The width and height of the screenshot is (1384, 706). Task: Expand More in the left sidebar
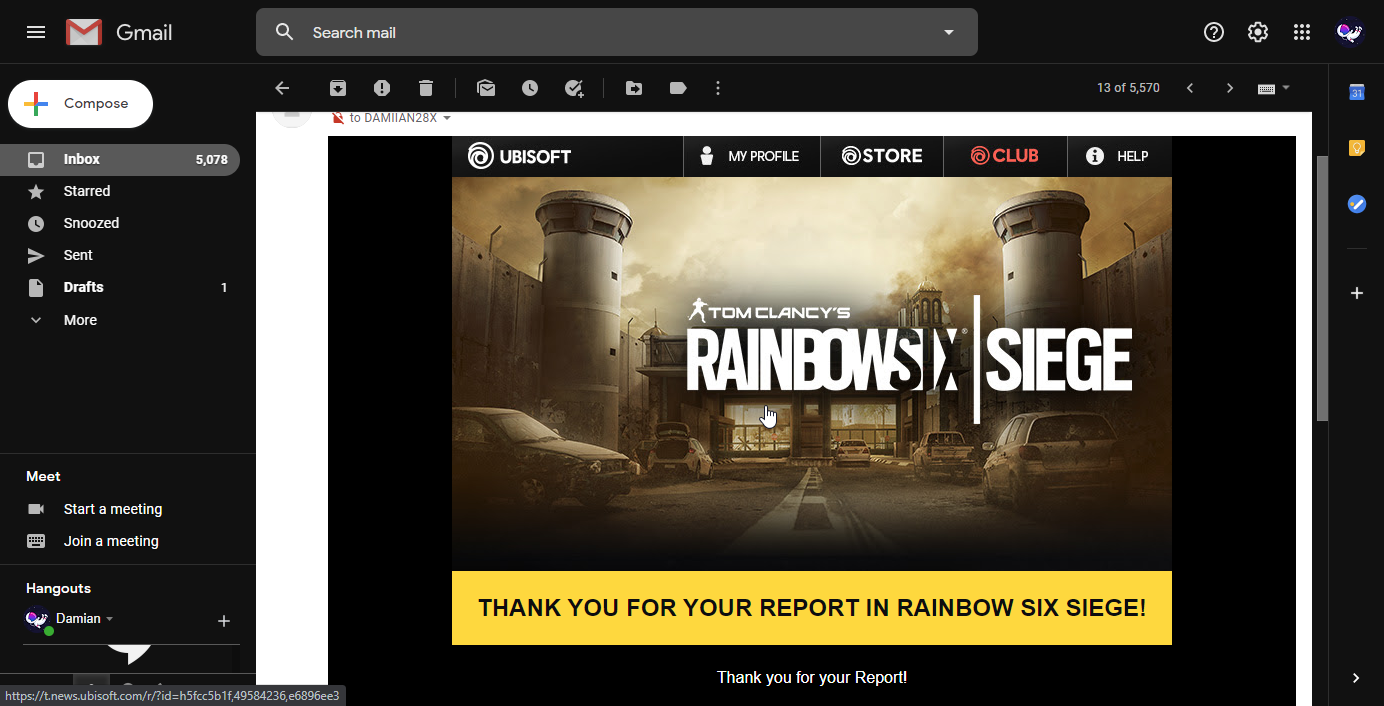80,320
